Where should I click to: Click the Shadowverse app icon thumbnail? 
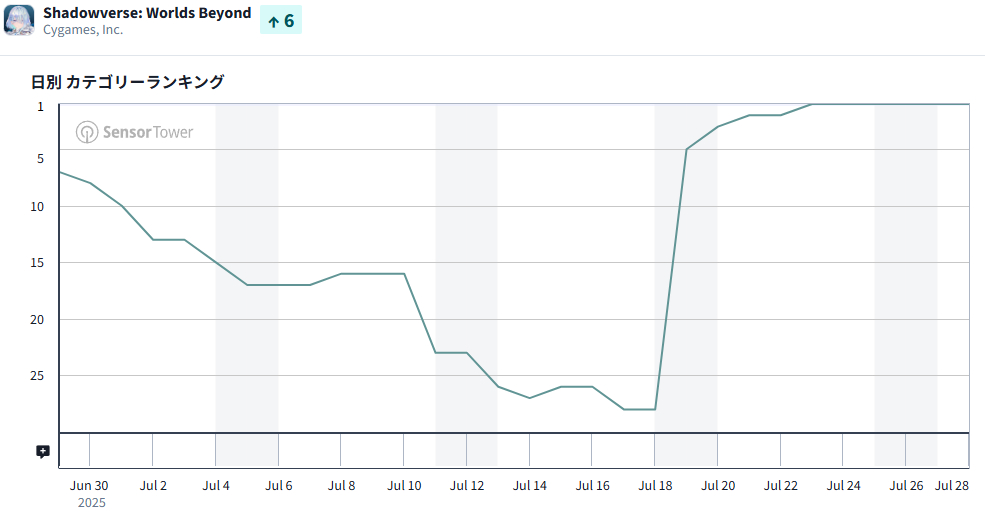click(x=19, y=20)
